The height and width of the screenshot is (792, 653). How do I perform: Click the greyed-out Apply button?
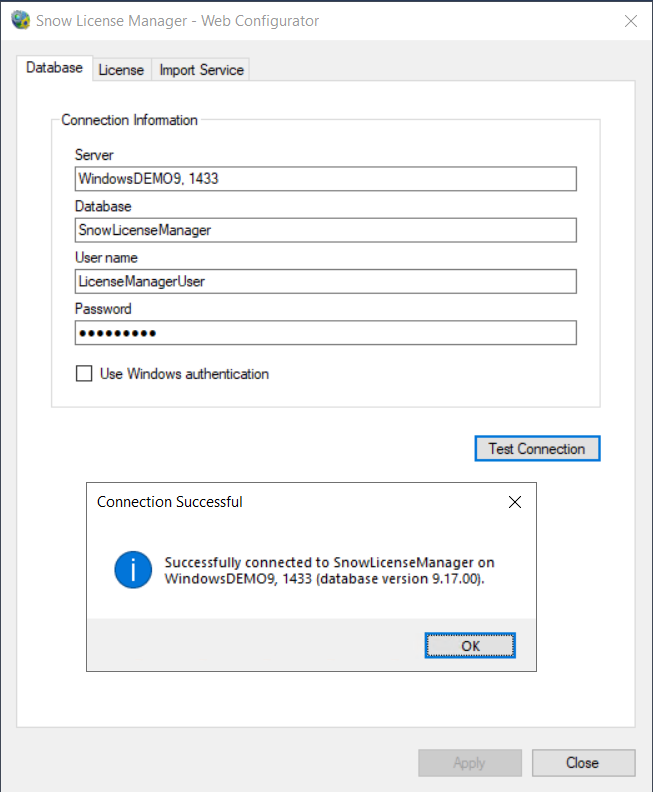point(469,763)
